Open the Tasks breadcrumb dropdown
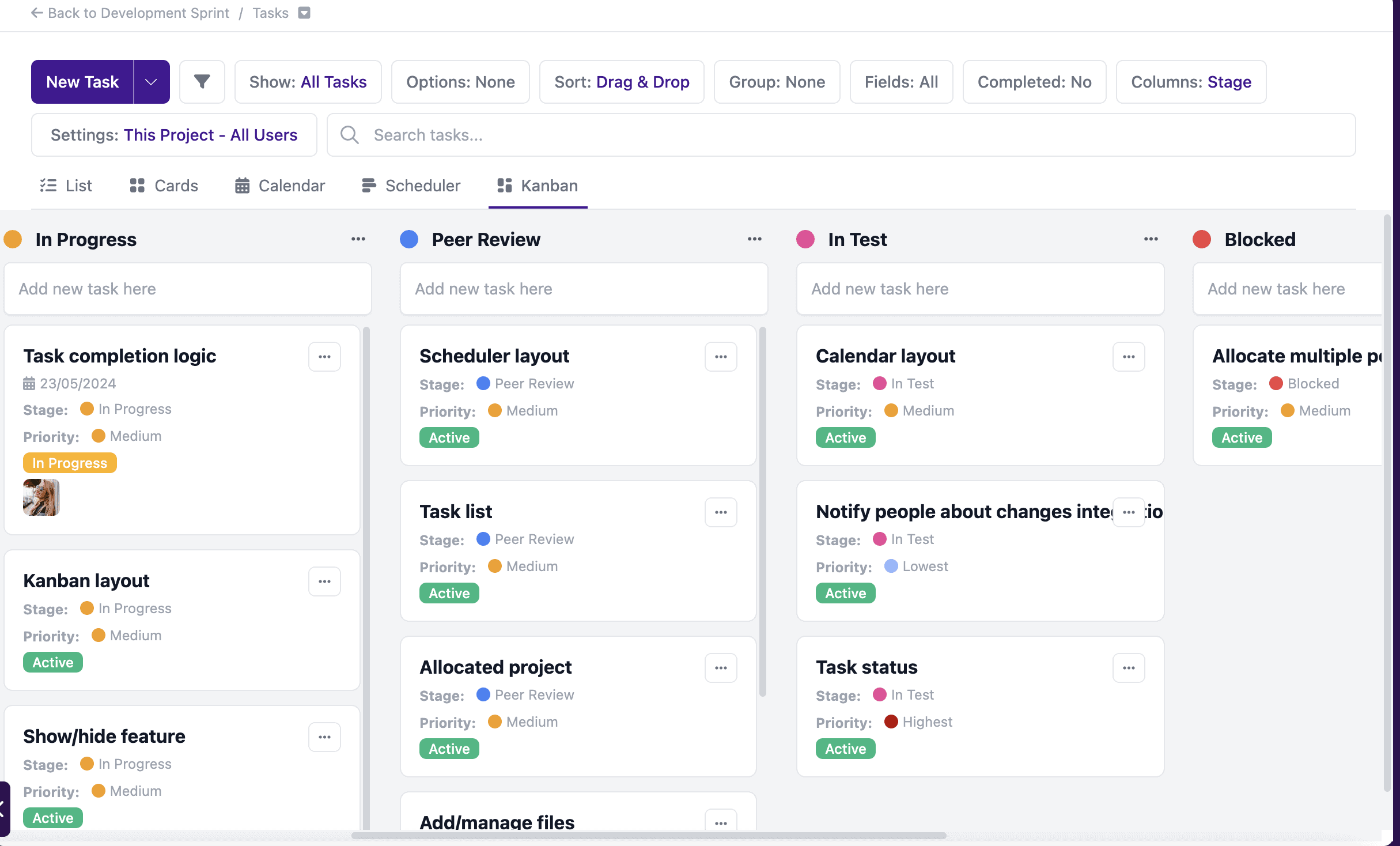 [x=304, y=13]
